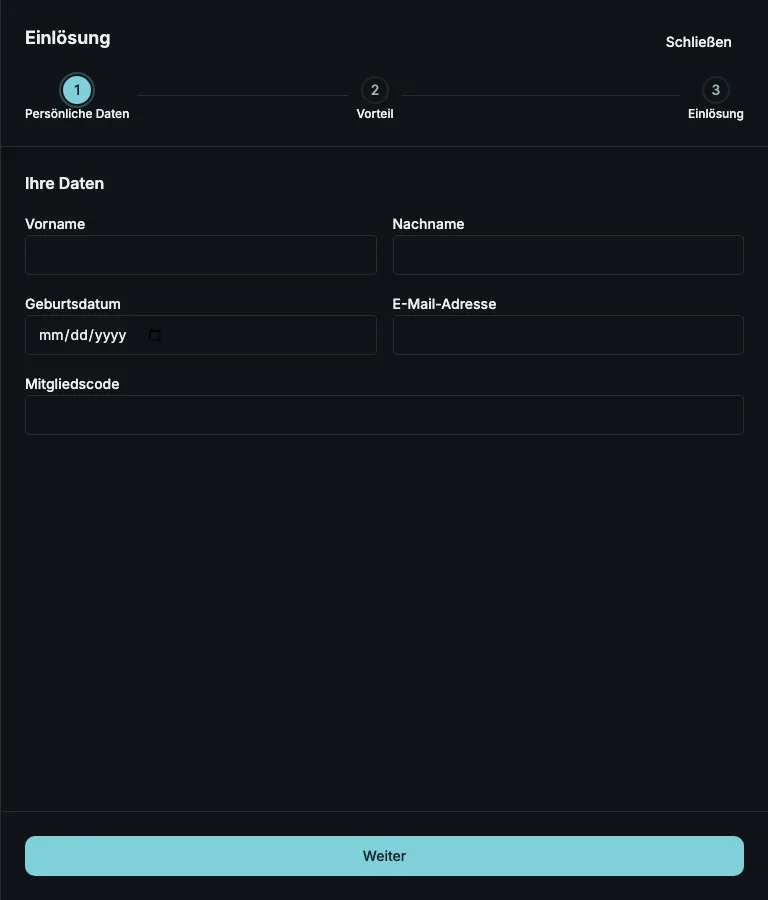The width and height of the screenshot is (768, 900).
Task: Continue with the Weiter button
Action: (385, 856)
